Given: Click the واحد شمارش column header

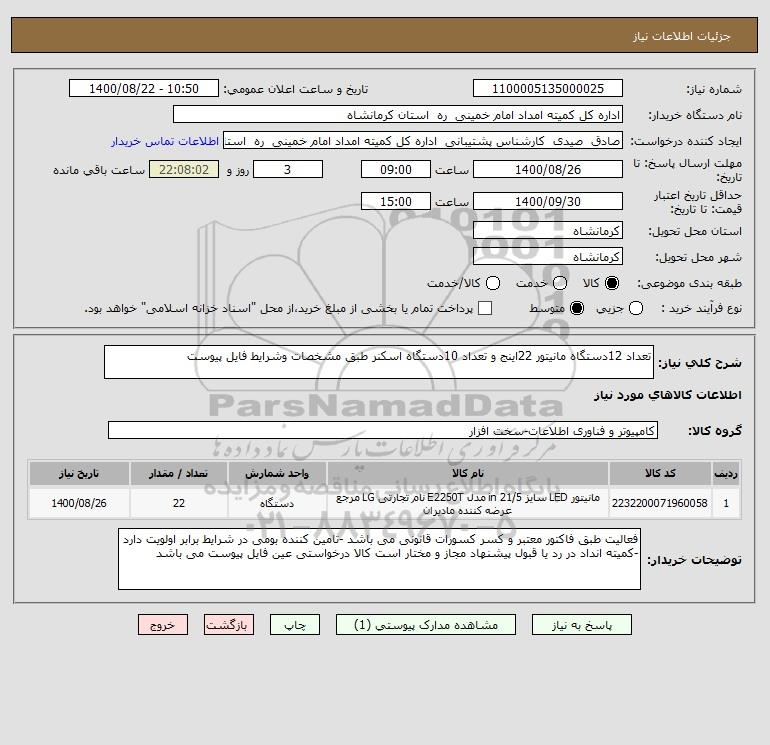Looking at the screenshot, I should (x=277, y=473).
